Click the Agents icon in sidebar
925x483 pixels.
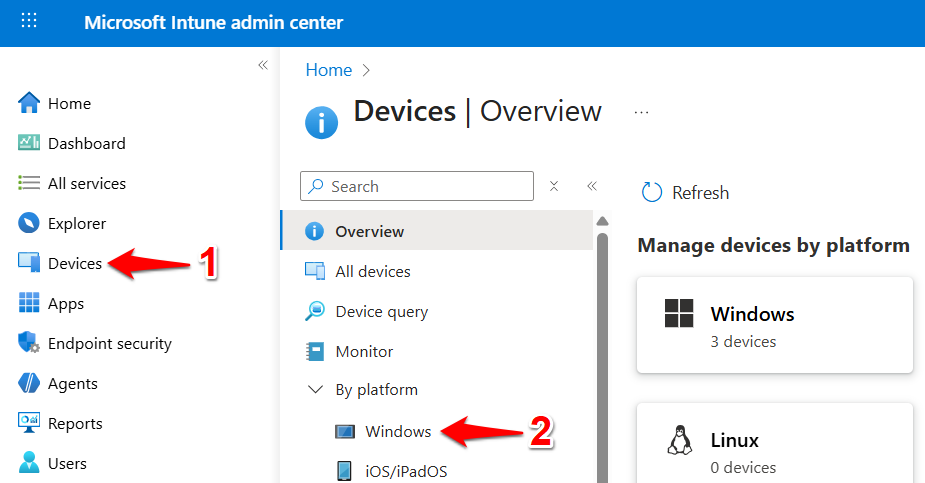pos(29,383)
